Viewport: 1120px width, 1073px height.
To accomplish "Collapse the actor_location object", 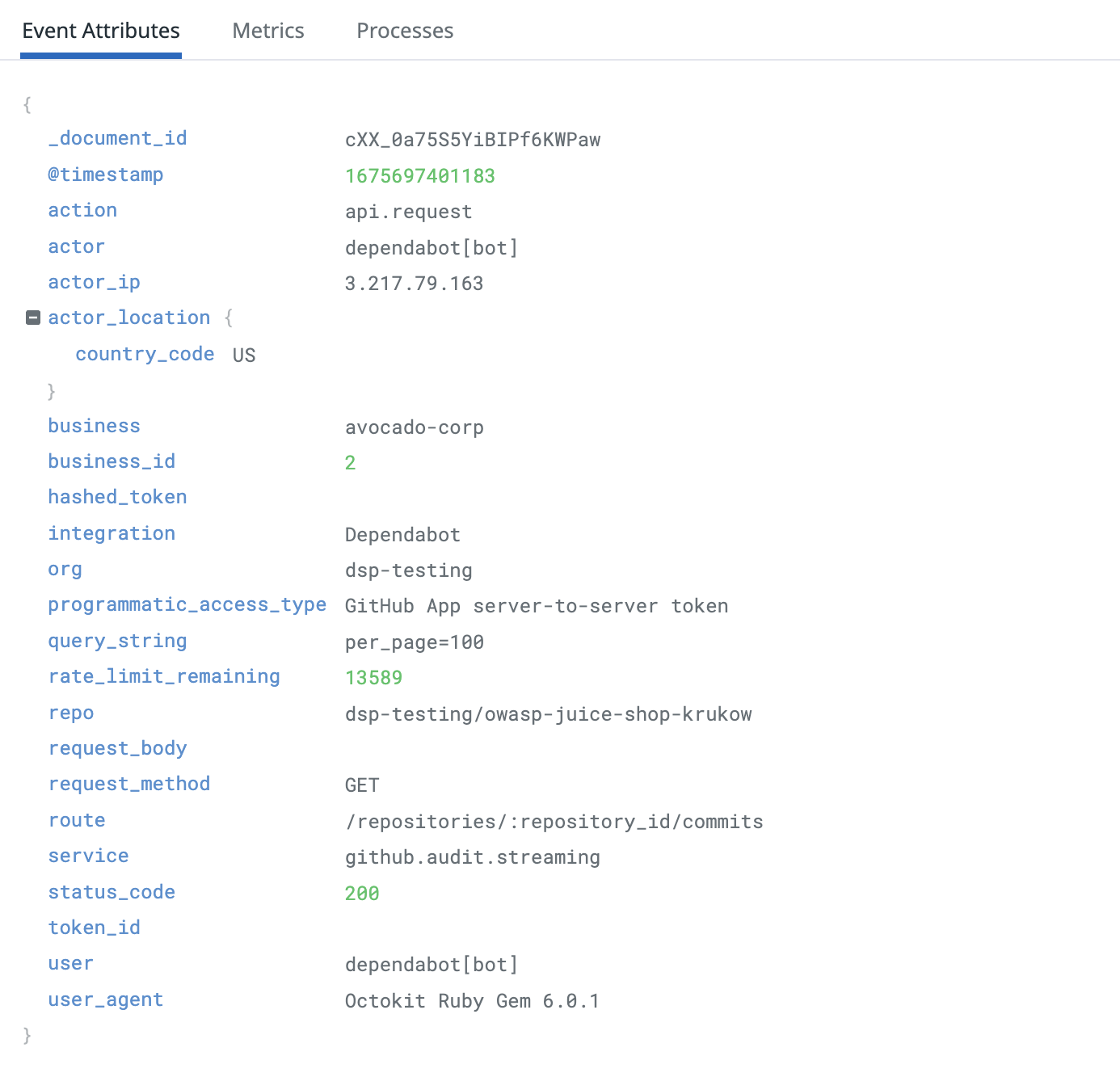I will point(32,317).
